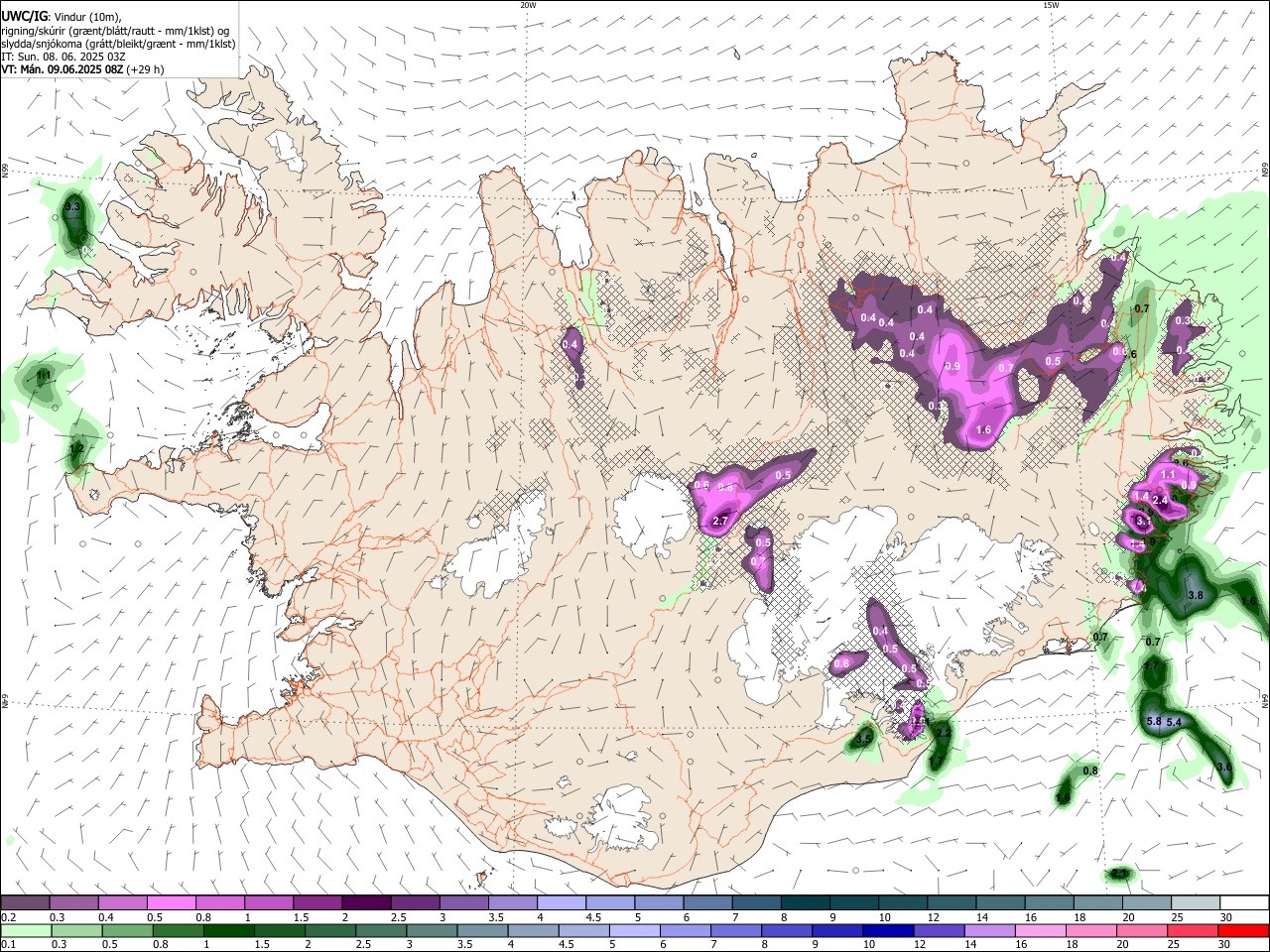Pick the plum 0.2–0.3 swatch in the top legend row

(x=25, y=903)
